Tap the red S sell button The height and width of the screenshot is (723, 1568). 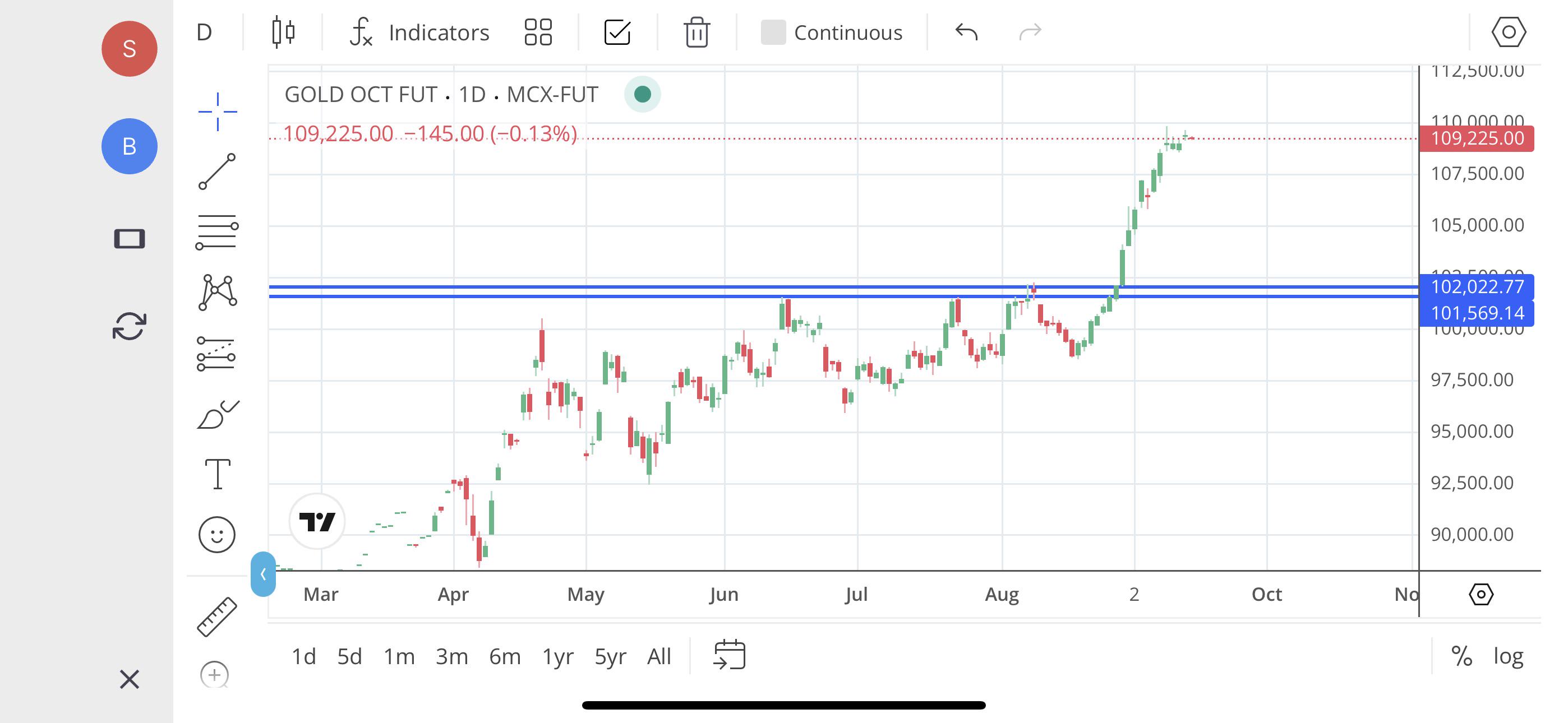click(129, 49)
